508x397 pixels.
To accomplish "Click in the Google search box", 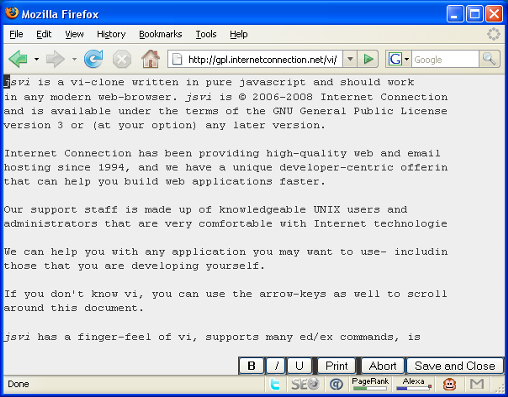I will [445, 60].
